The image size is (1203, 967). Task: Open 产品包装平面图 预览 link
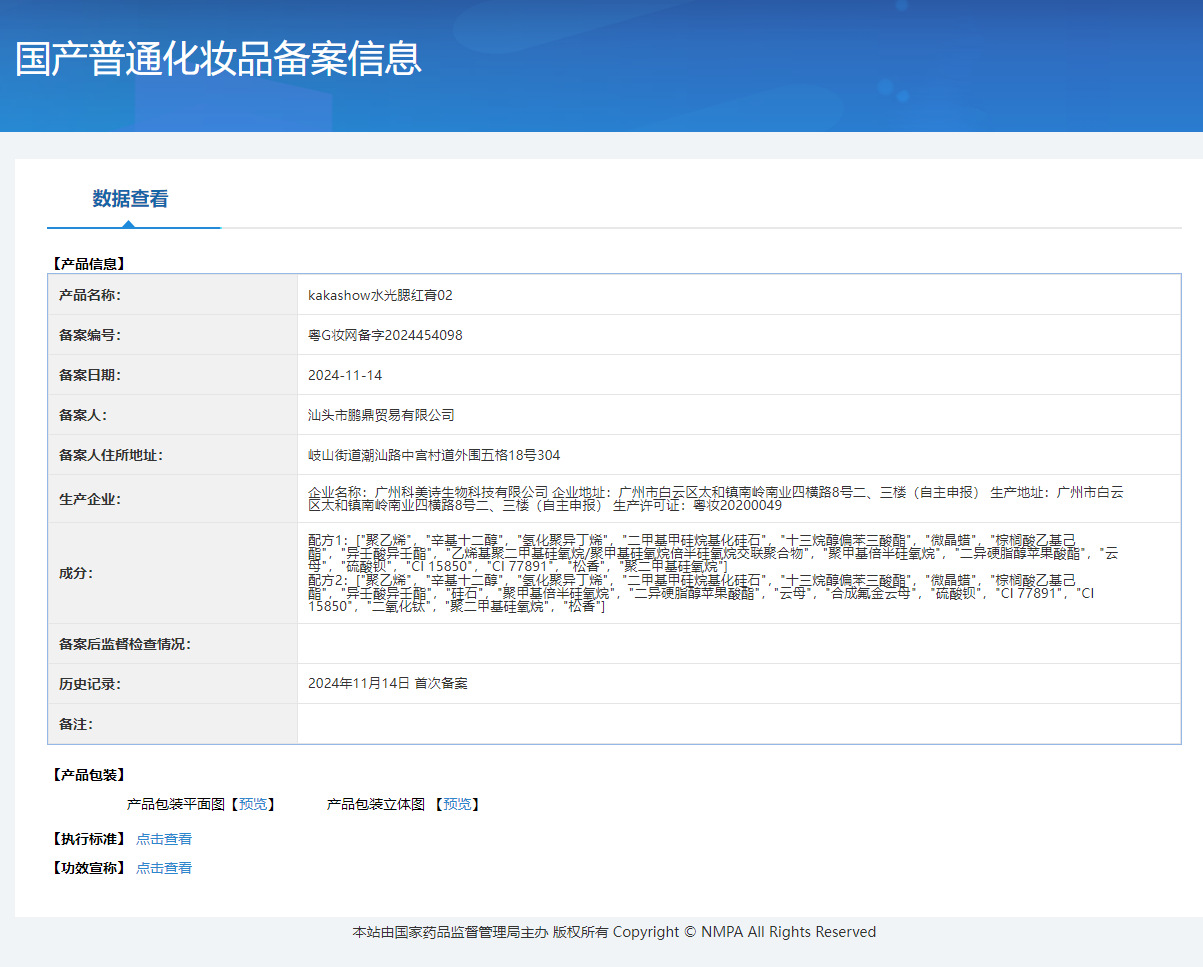(x=253, y=804)
